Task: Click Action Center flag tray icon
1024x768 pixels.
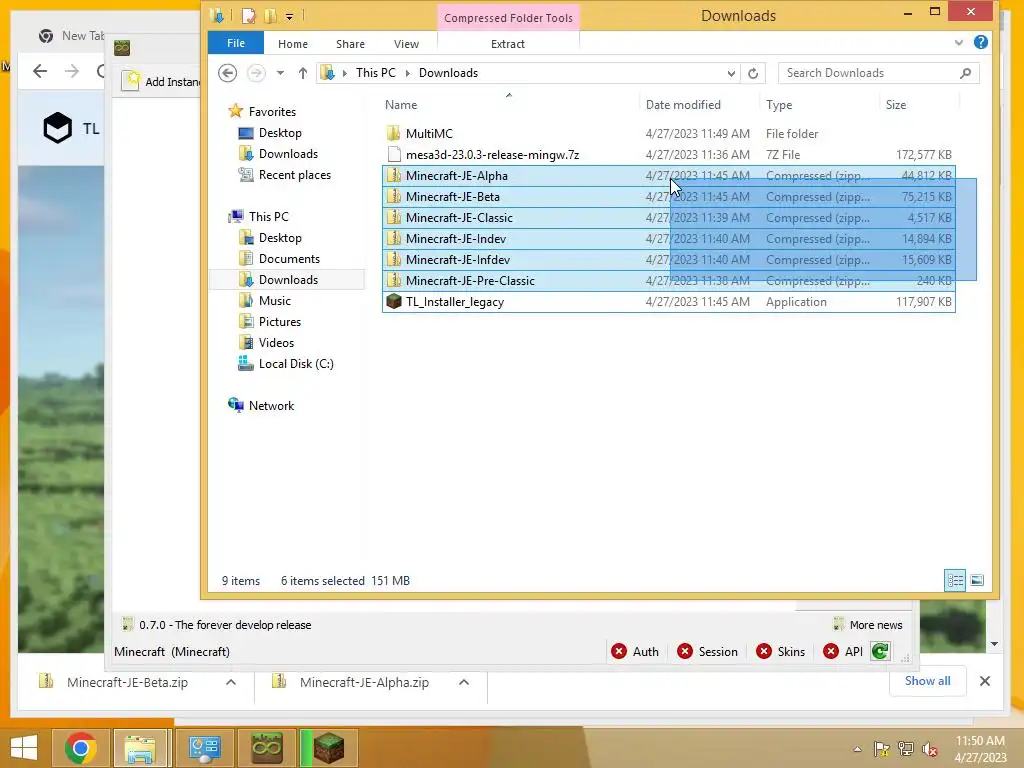Action: click(x=881, y=749)
